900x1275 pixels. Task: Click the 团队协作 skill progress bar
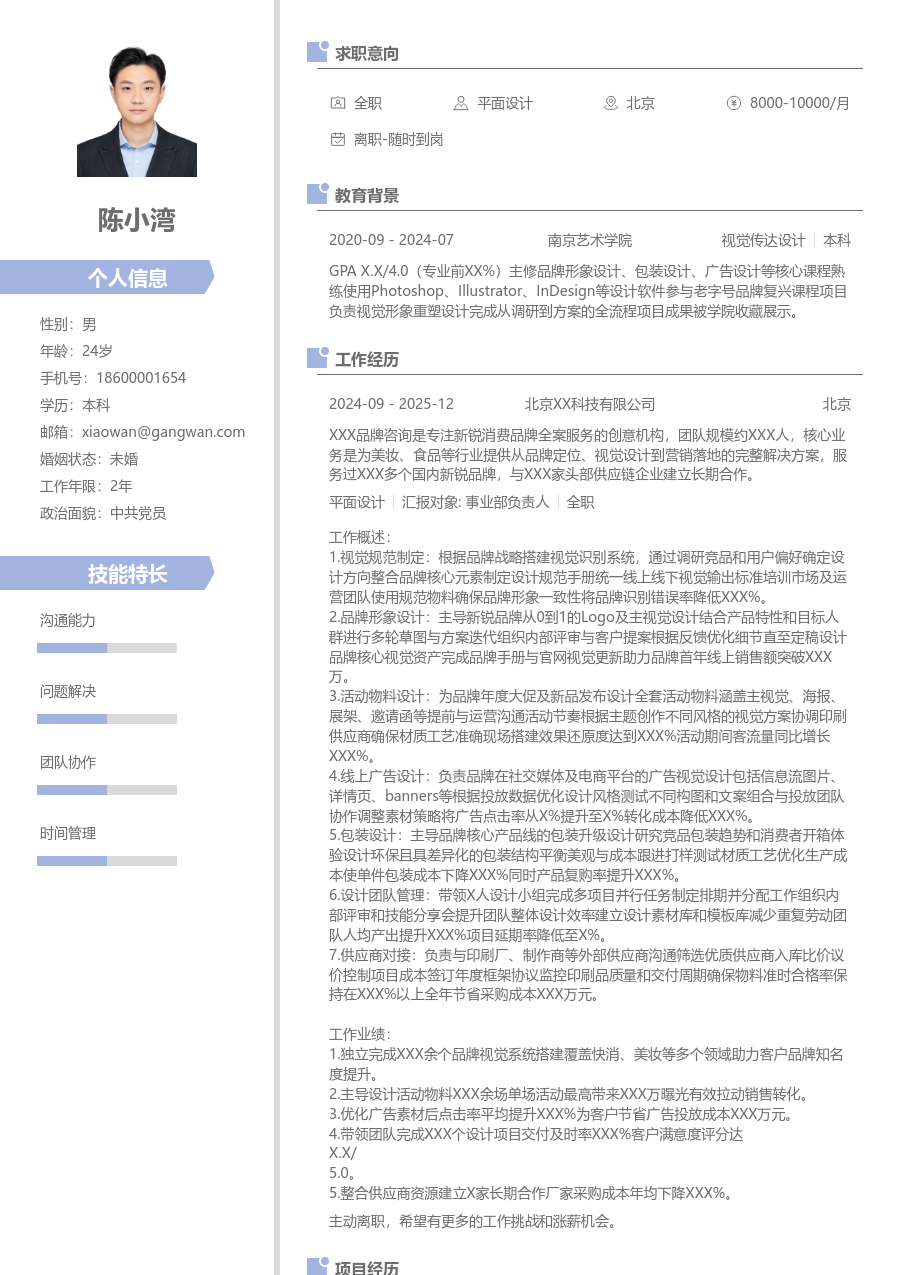106,789
